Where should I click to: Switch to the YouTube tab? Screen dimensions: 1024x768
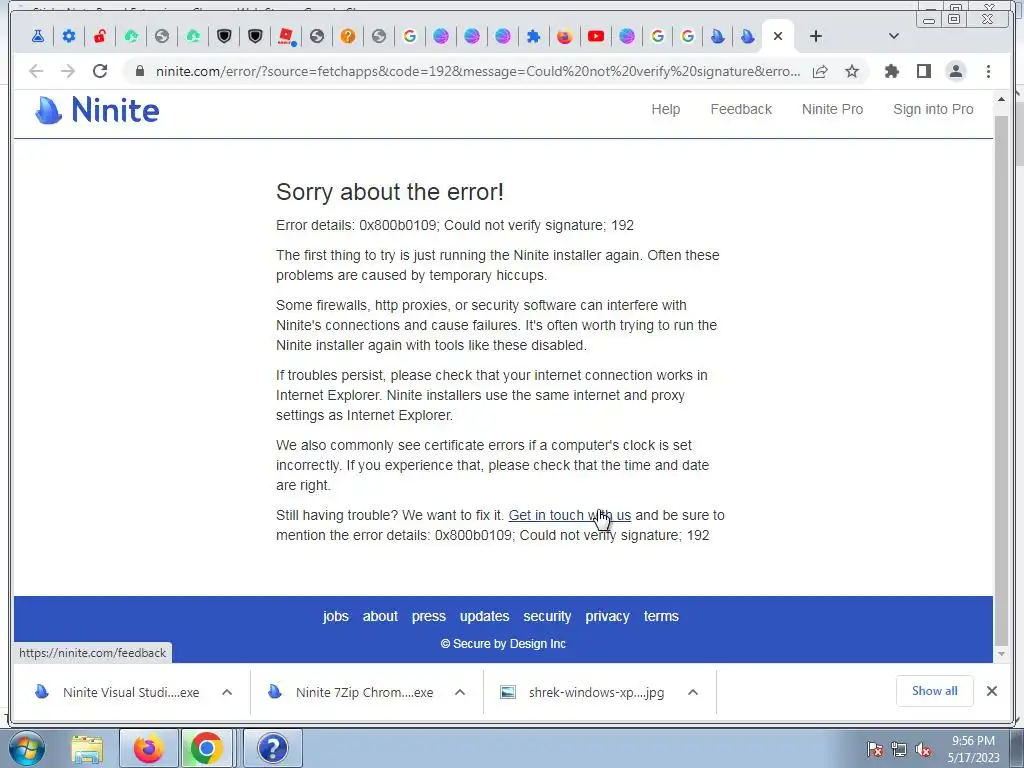(x=596, y=37)
